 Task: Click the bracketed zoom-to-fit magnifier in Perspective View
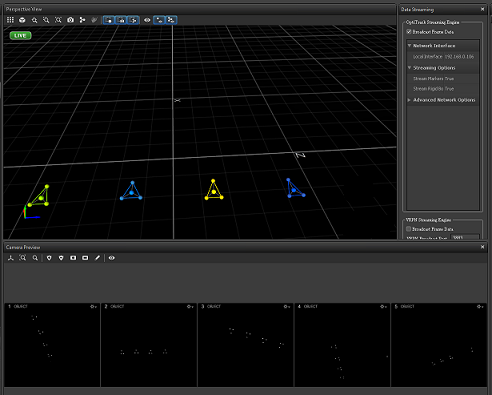coord(58,20)
